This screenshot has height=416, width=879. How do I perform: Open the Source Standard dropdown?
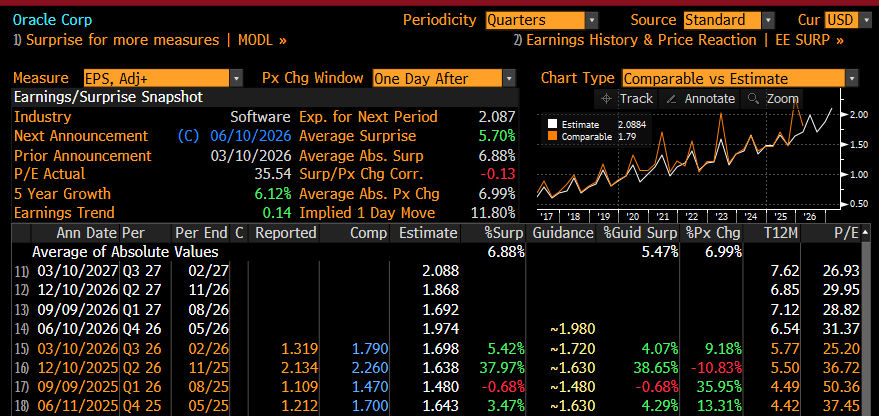click(x=729, y=20)
